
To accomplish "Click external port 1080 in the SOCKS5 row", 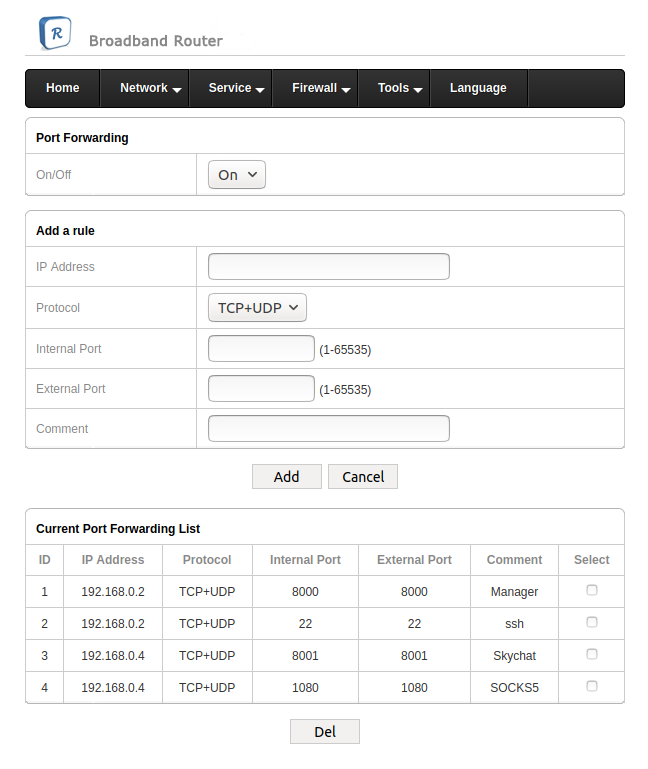I will [414, 688].
